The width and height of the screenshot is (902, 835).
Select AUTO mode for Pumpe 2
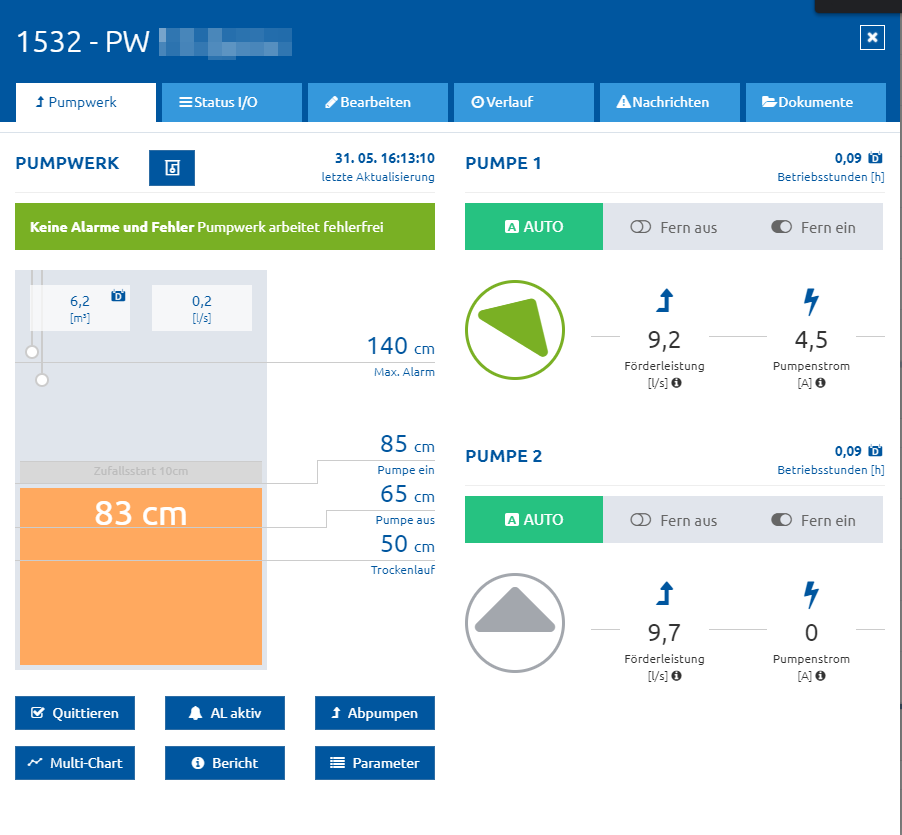coord(534,519)
